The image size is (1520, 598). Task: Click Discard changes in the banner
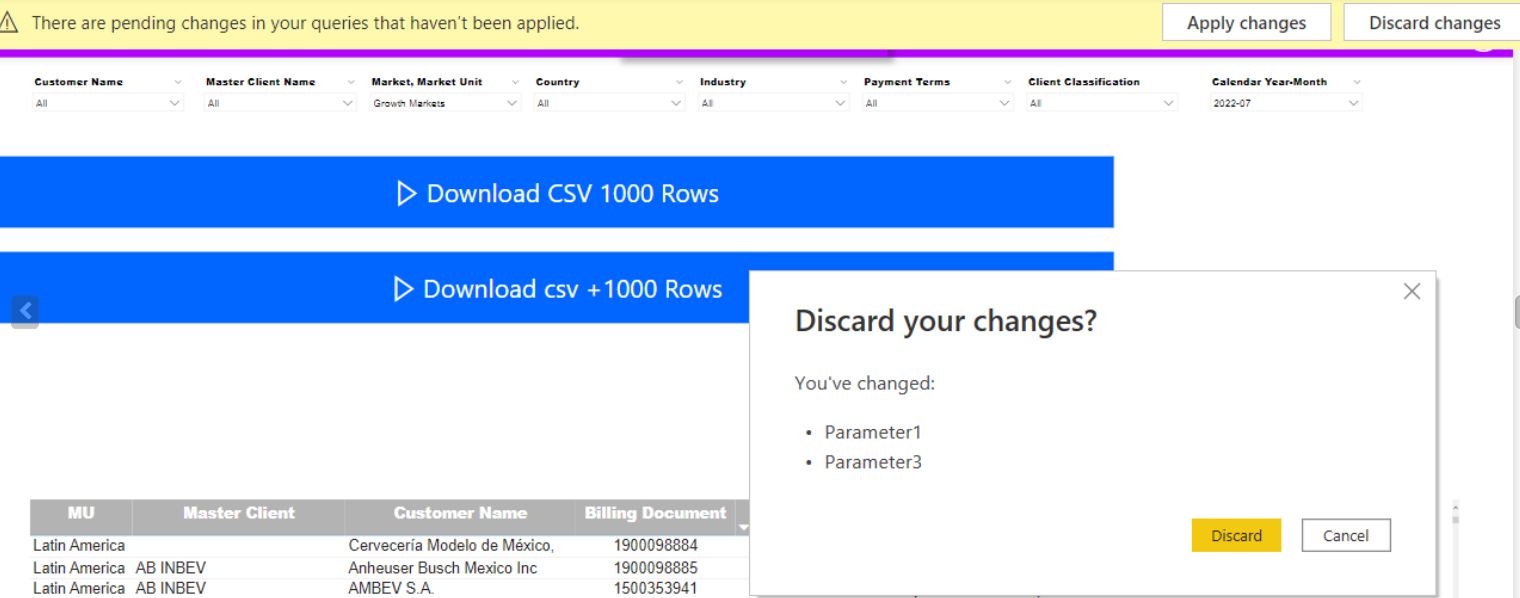pos(1434,22)
